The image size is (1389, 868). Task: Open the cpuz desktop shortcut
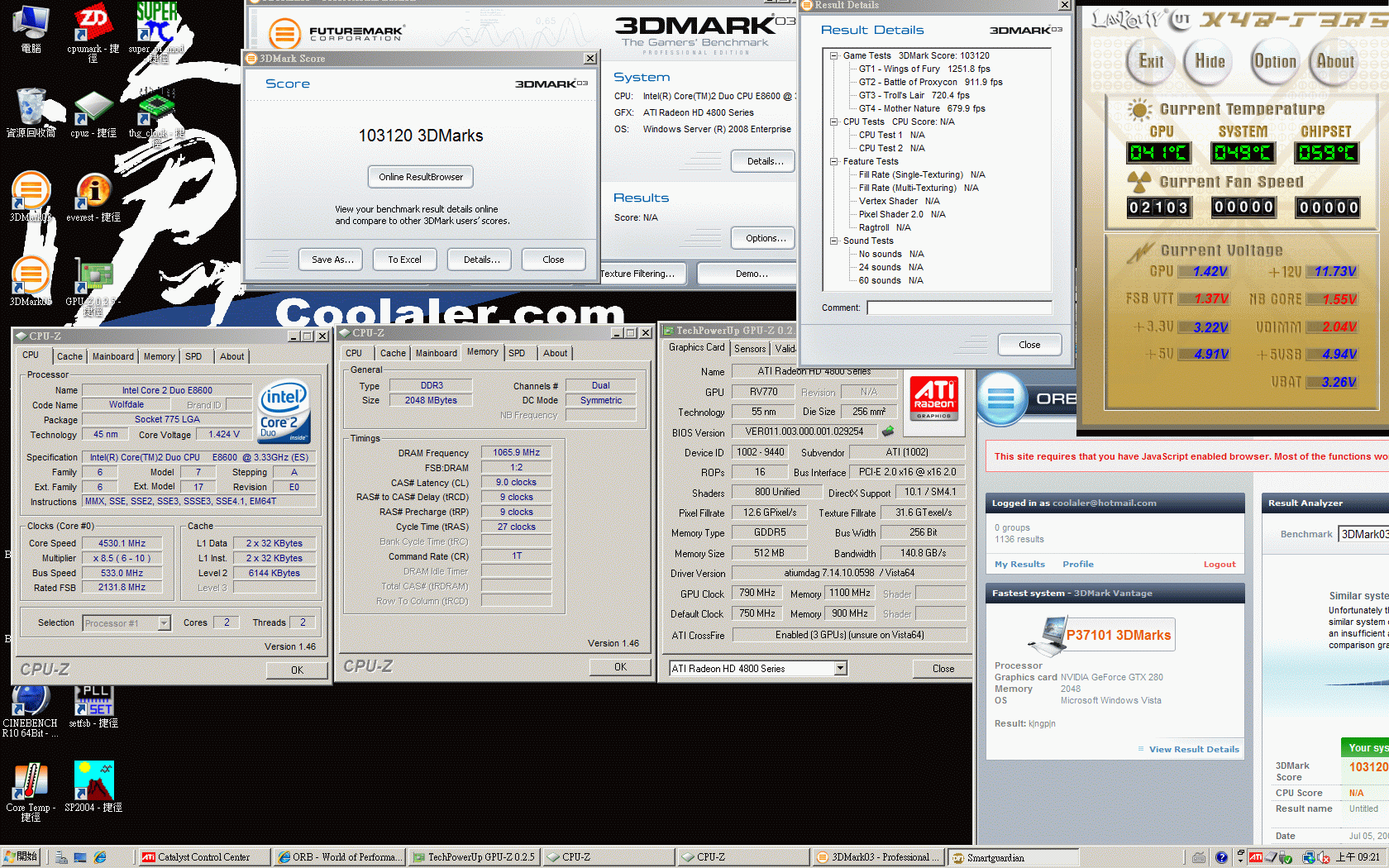(x=93, y=113)
